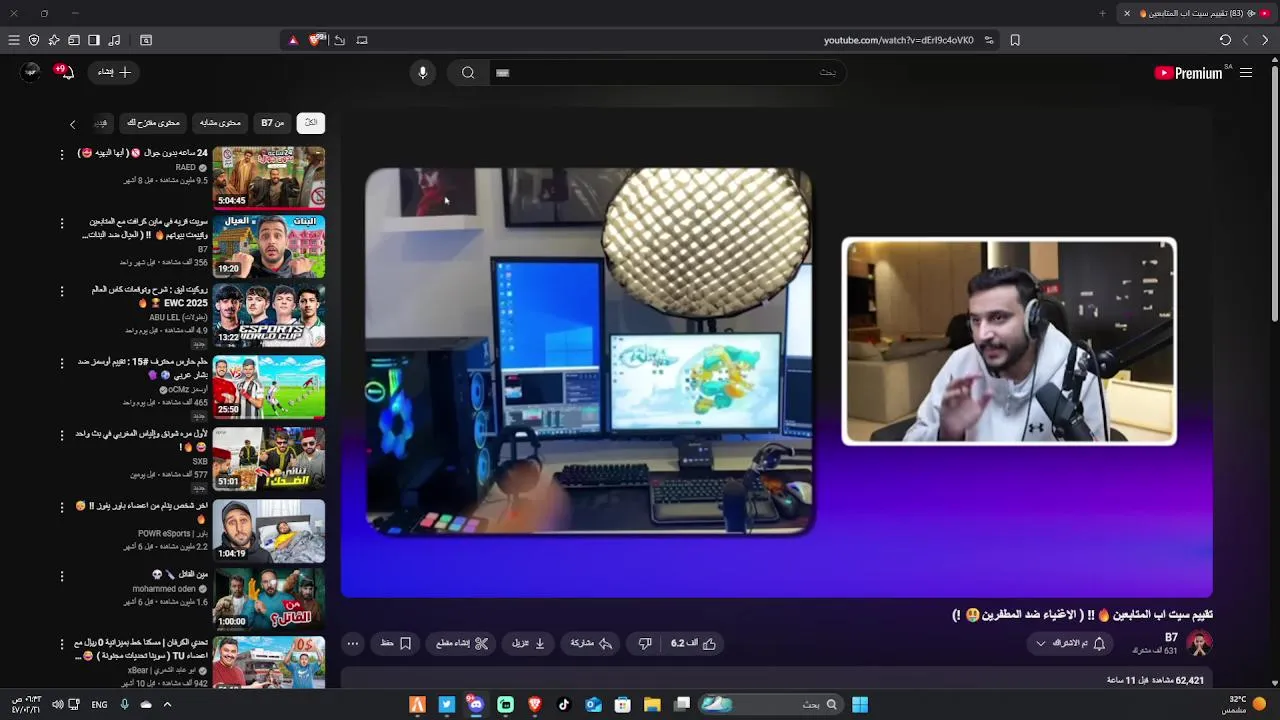Select the 'محتوى مقترح لك' filter chip
Image resolution: width=1280 pixels, height=720 pixels.
tap(153, 123)
